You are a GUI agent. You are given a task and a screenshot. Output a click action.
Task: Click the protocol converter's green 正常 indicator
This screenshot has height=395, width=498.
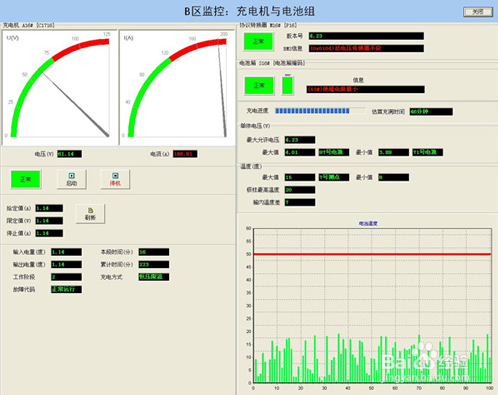tap(258, 42)
